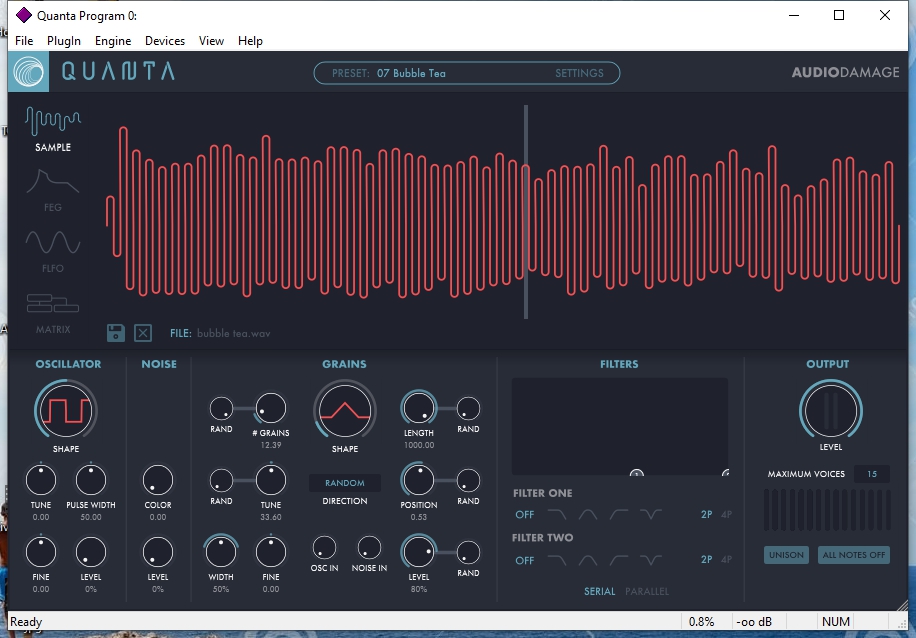
Task: Open the preset selector 07 Bubble Tea
Action: [x=411, y=73]
